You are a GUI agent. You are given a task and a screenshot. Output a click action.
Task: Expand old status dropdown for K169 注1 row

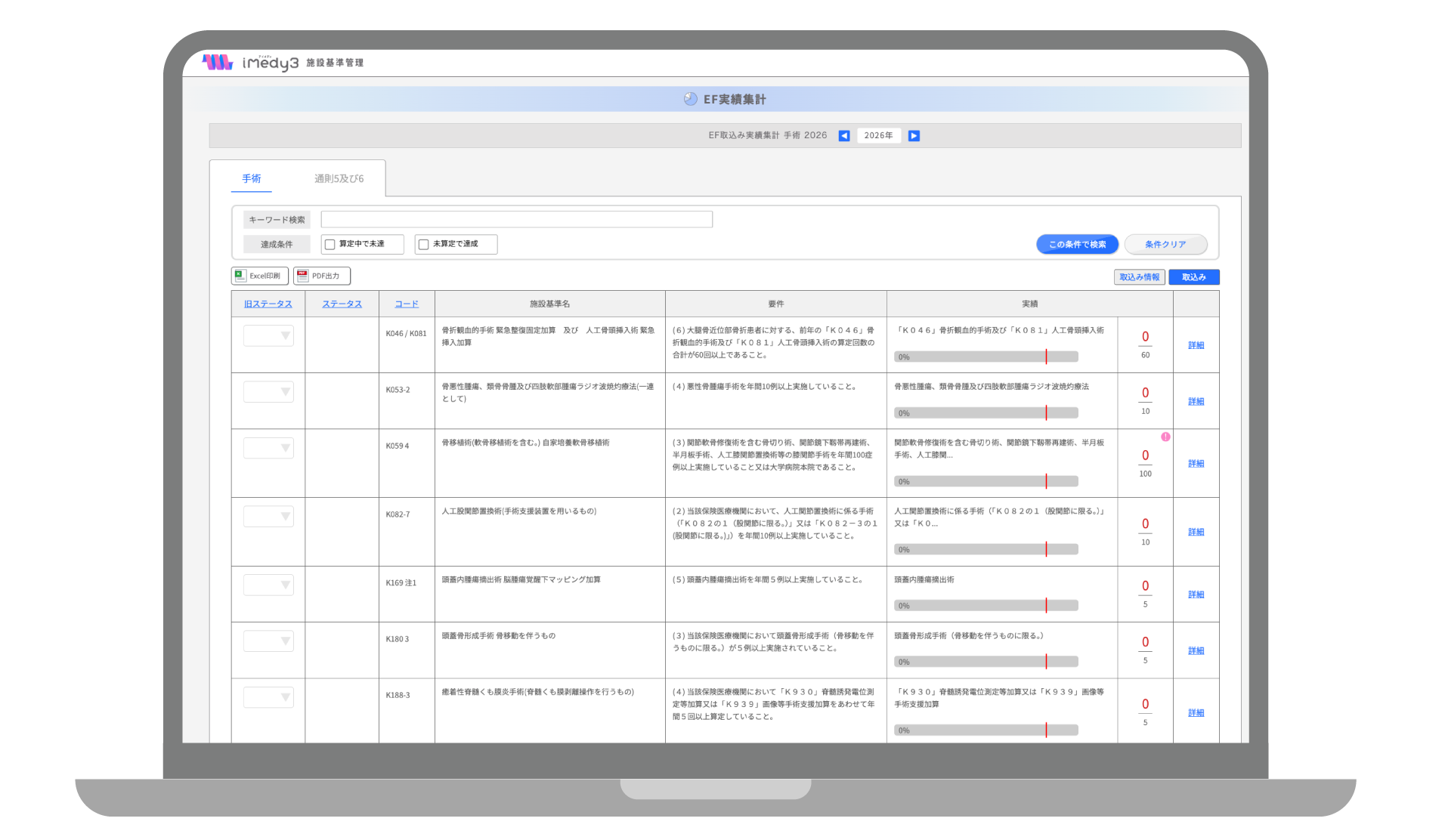(268, 585)
